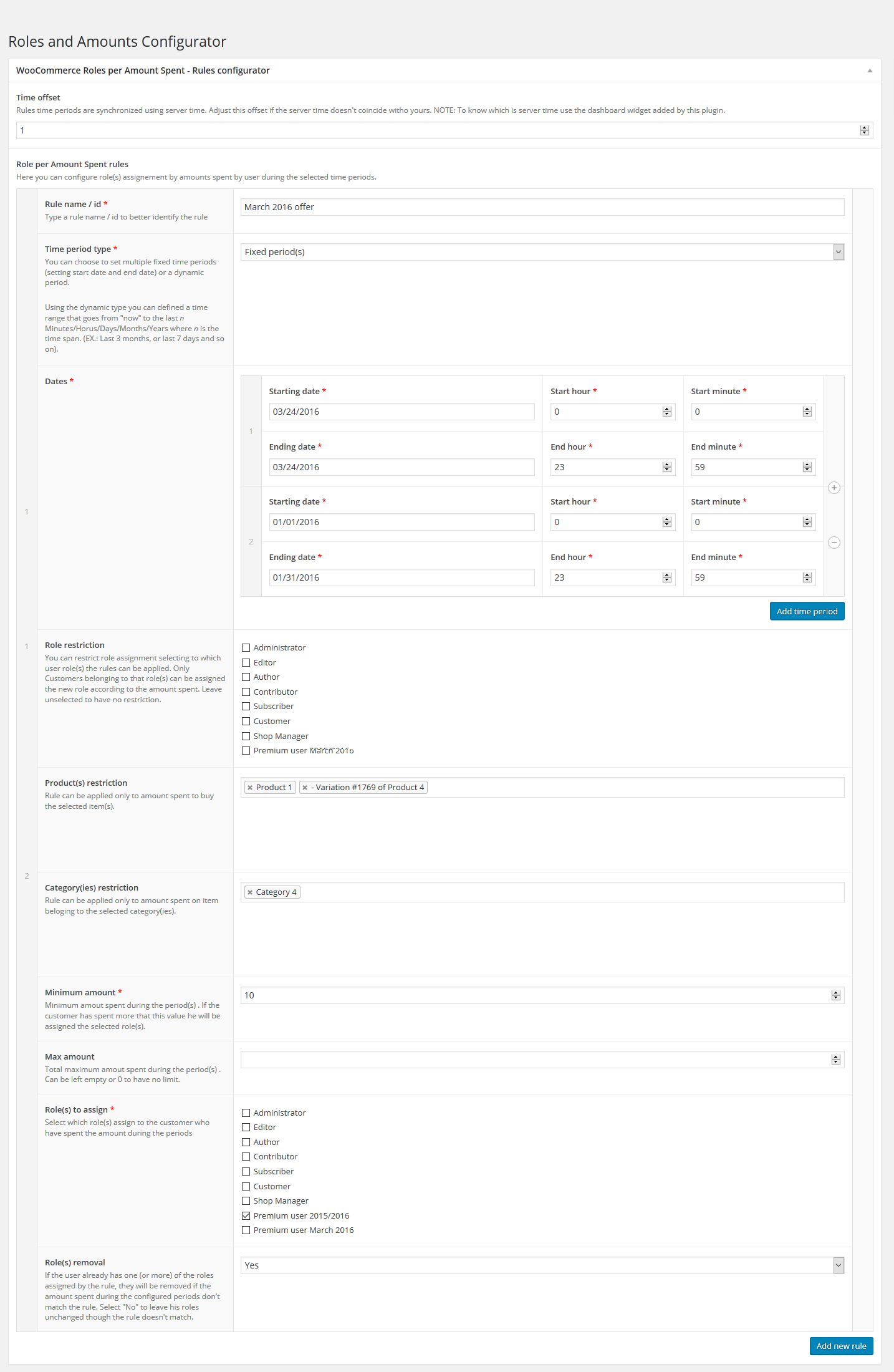Enable Premium user March 2016 role to assign
894x1372 pixels.
(246, 1230)
